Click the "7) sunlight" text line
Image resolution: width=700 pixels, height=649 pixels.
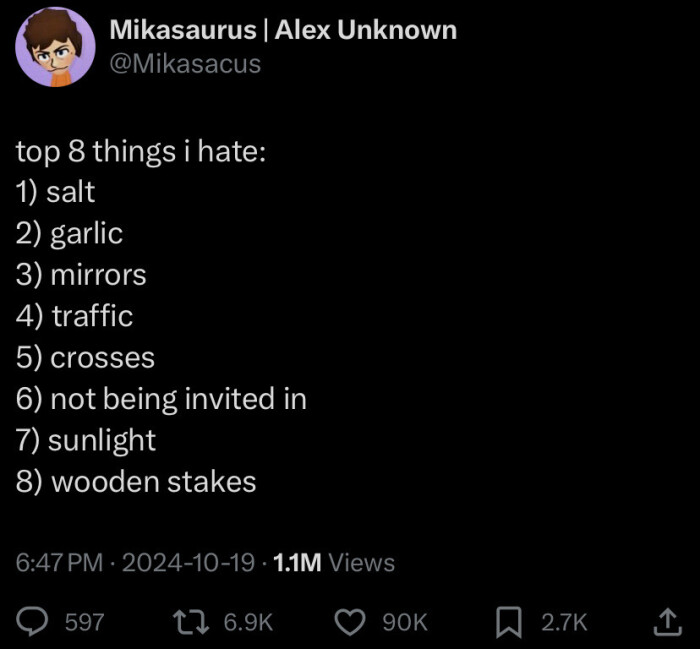[86, 440]
